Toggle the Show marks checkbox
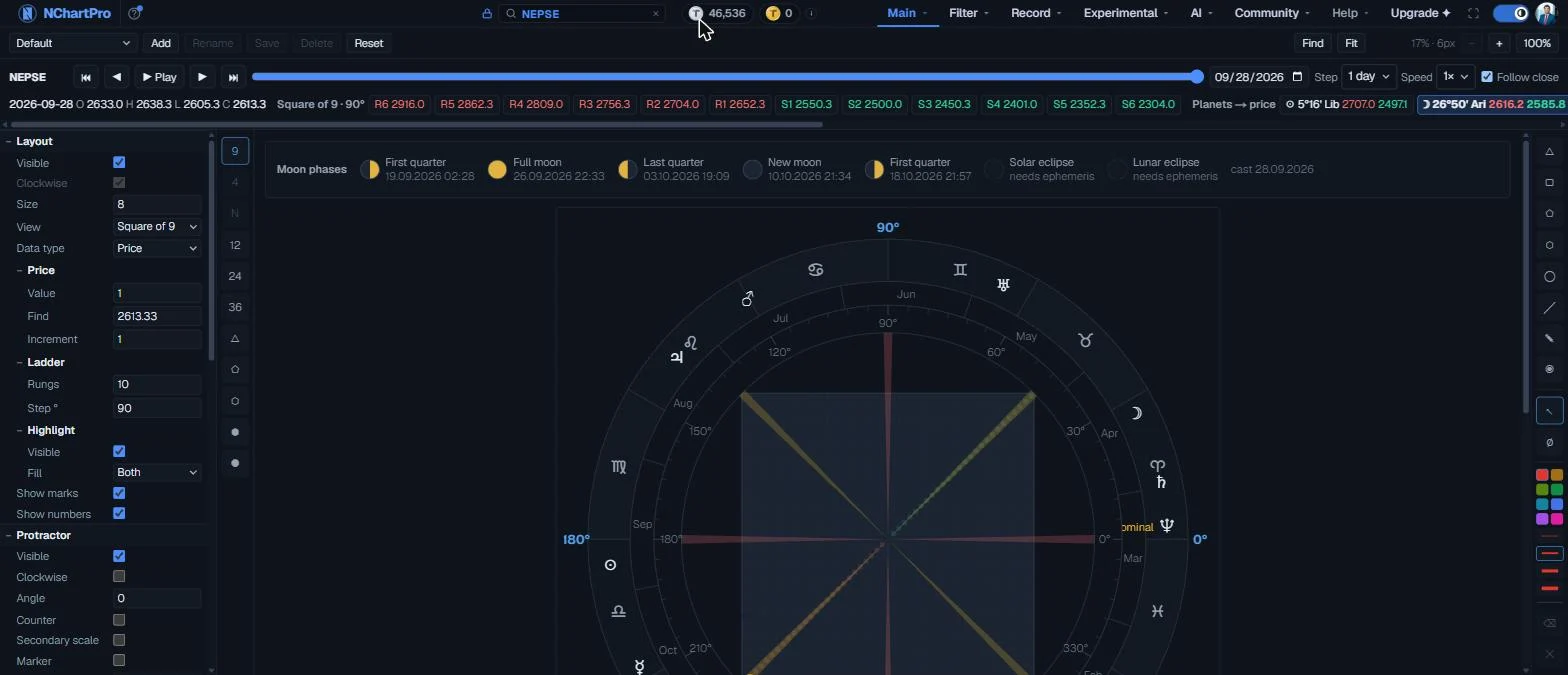 point(119,493)
